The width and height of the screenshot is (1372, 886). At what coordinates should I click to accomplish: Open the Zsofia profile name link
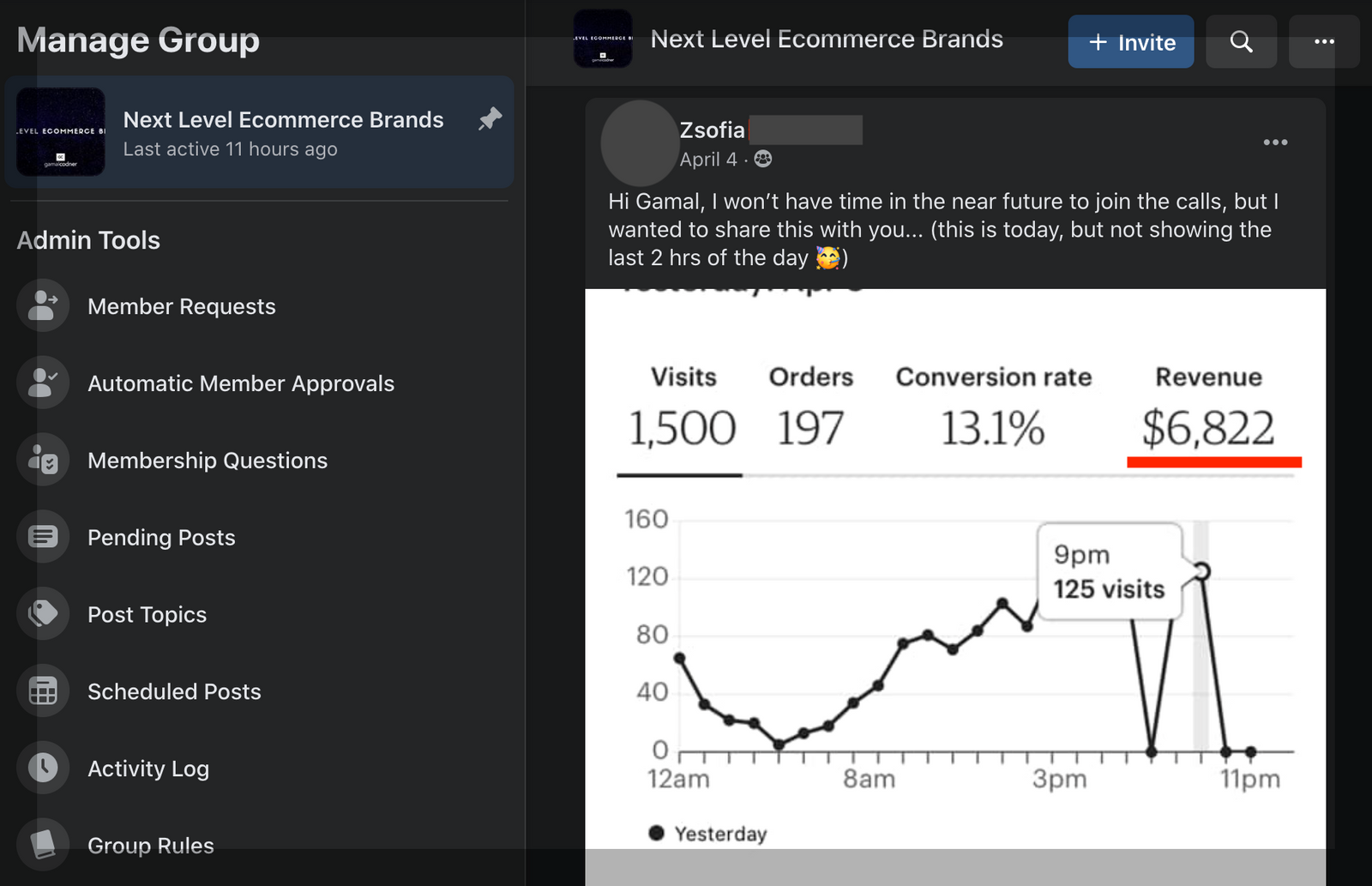[x=712, y=130]
